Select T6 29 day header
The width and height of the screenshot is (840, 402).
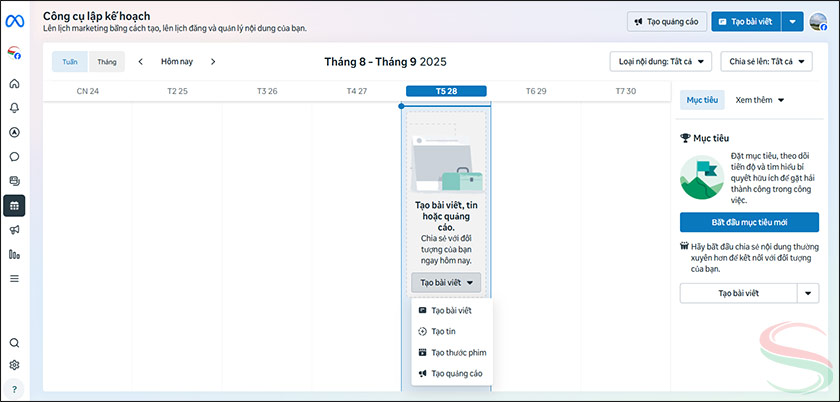[x=536, y=91]
